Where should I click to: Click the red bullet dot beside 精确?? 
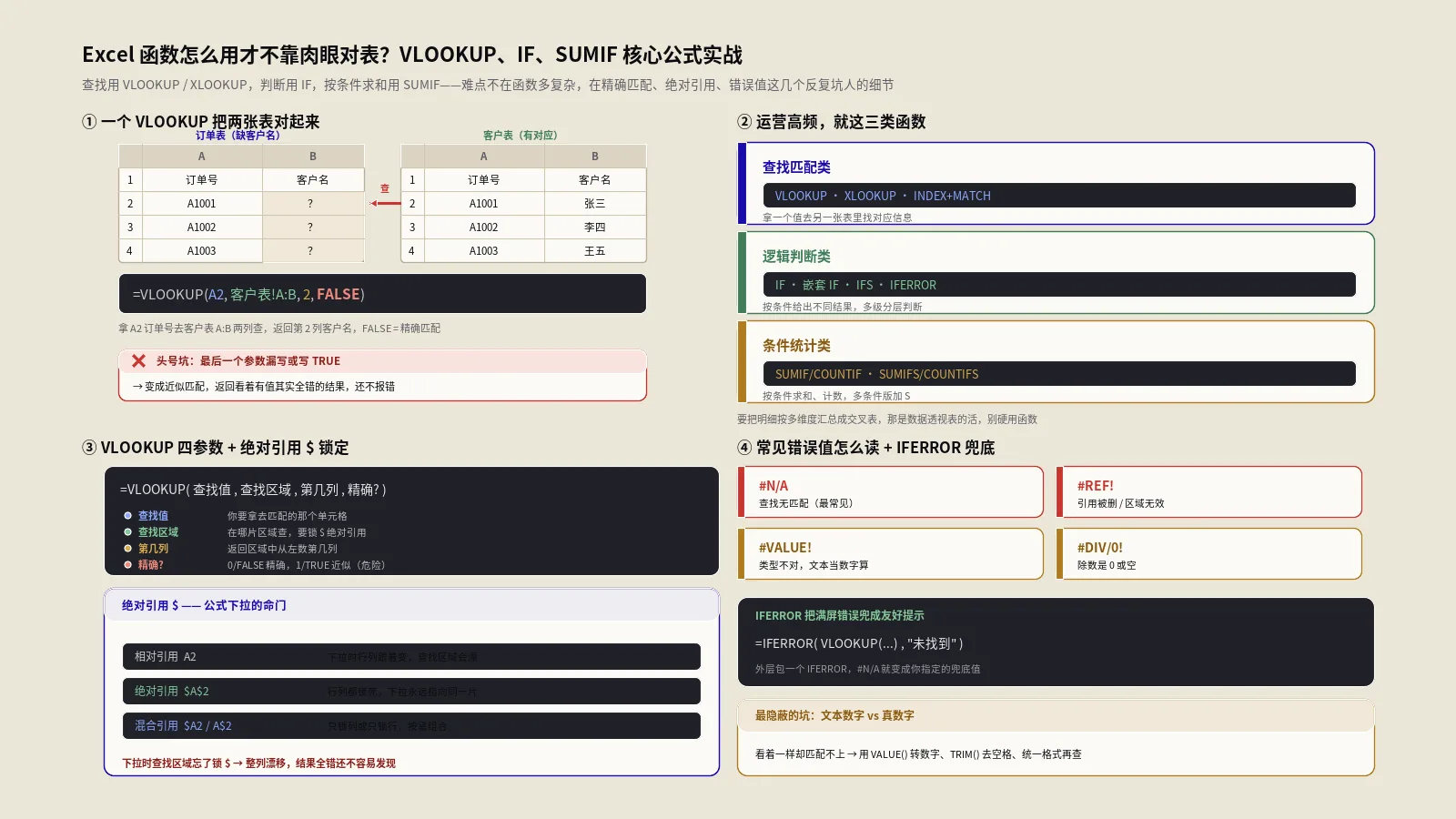pos(128,565)
